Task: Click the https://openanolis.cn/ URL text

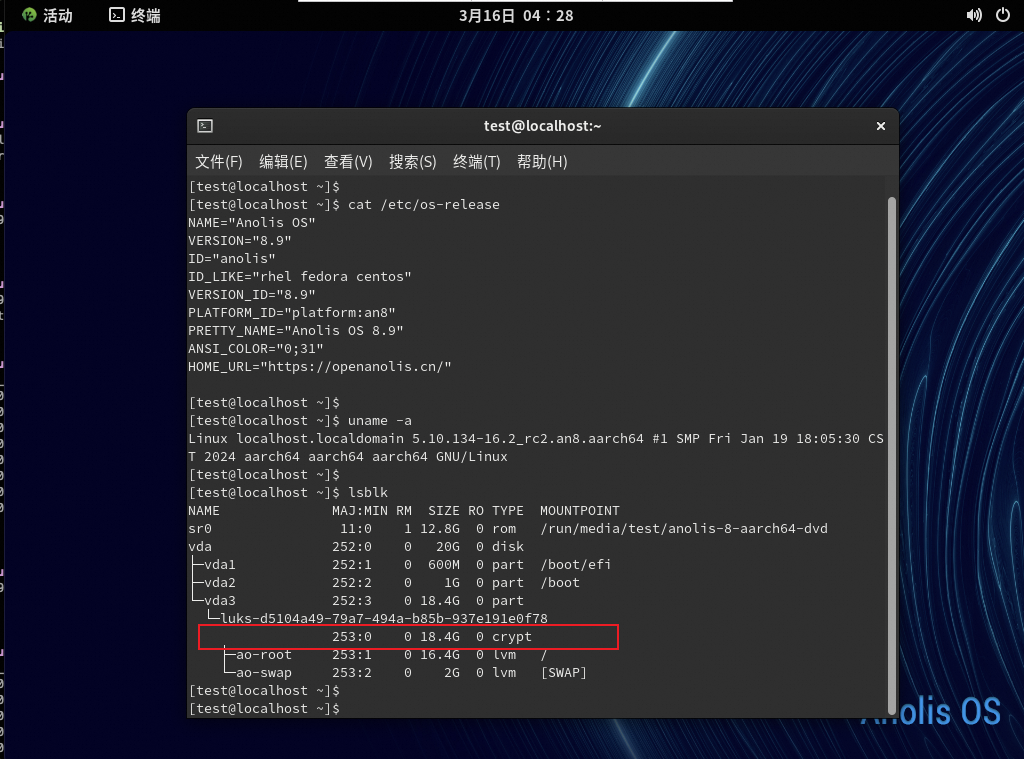Action: (356, 367)
